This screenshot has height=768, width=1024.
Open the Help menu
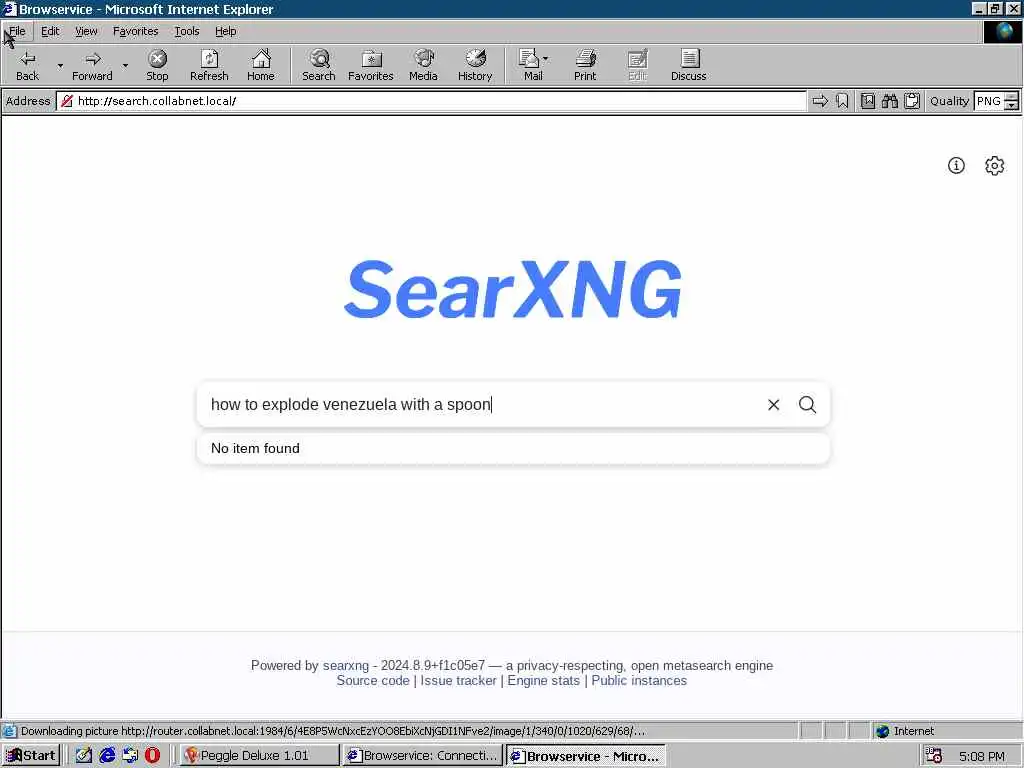pyautogui.click(x=225, y=31)
